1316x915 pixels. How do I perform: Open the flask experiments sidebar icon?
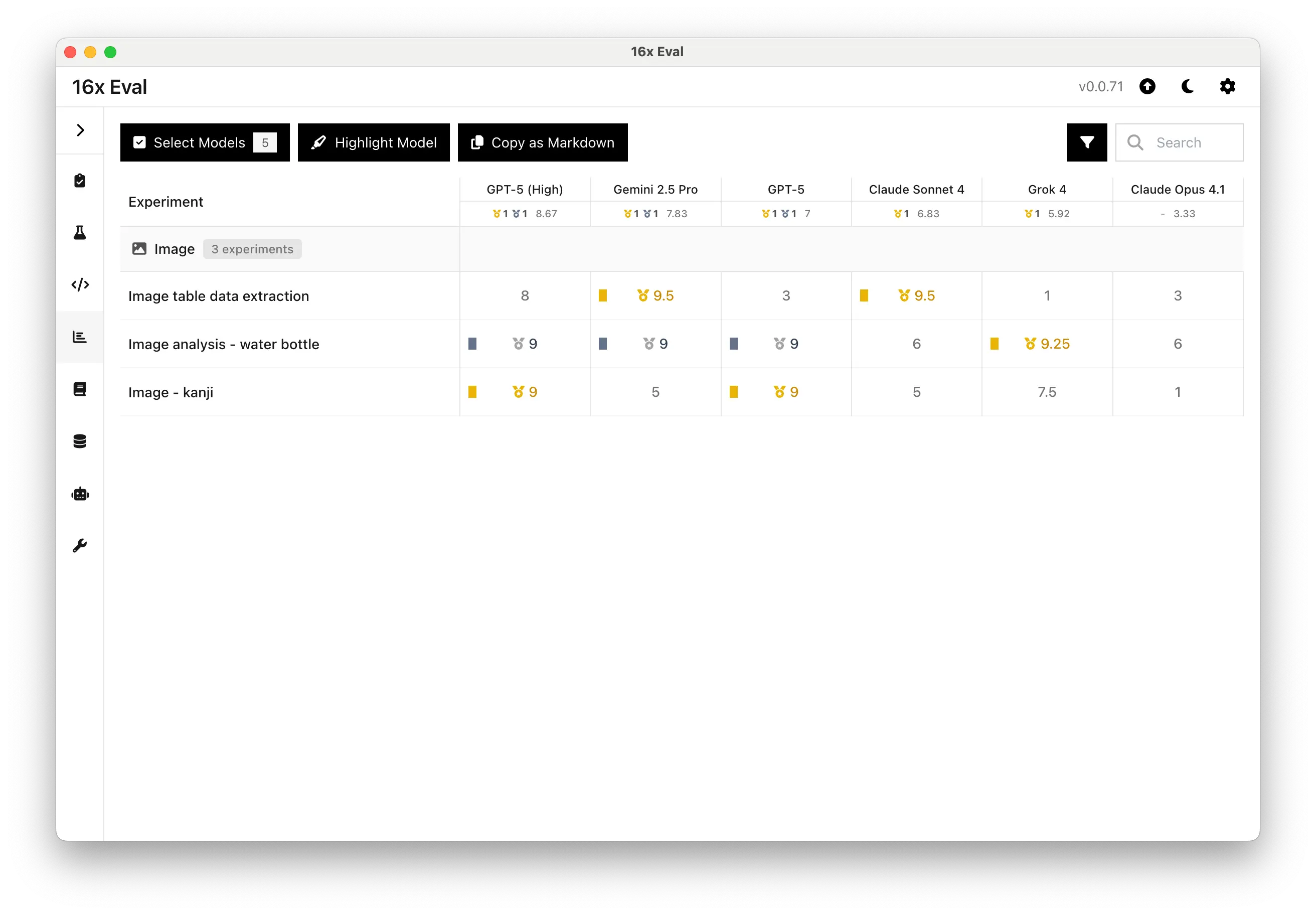pyautogui.click(x=80, y=233)
